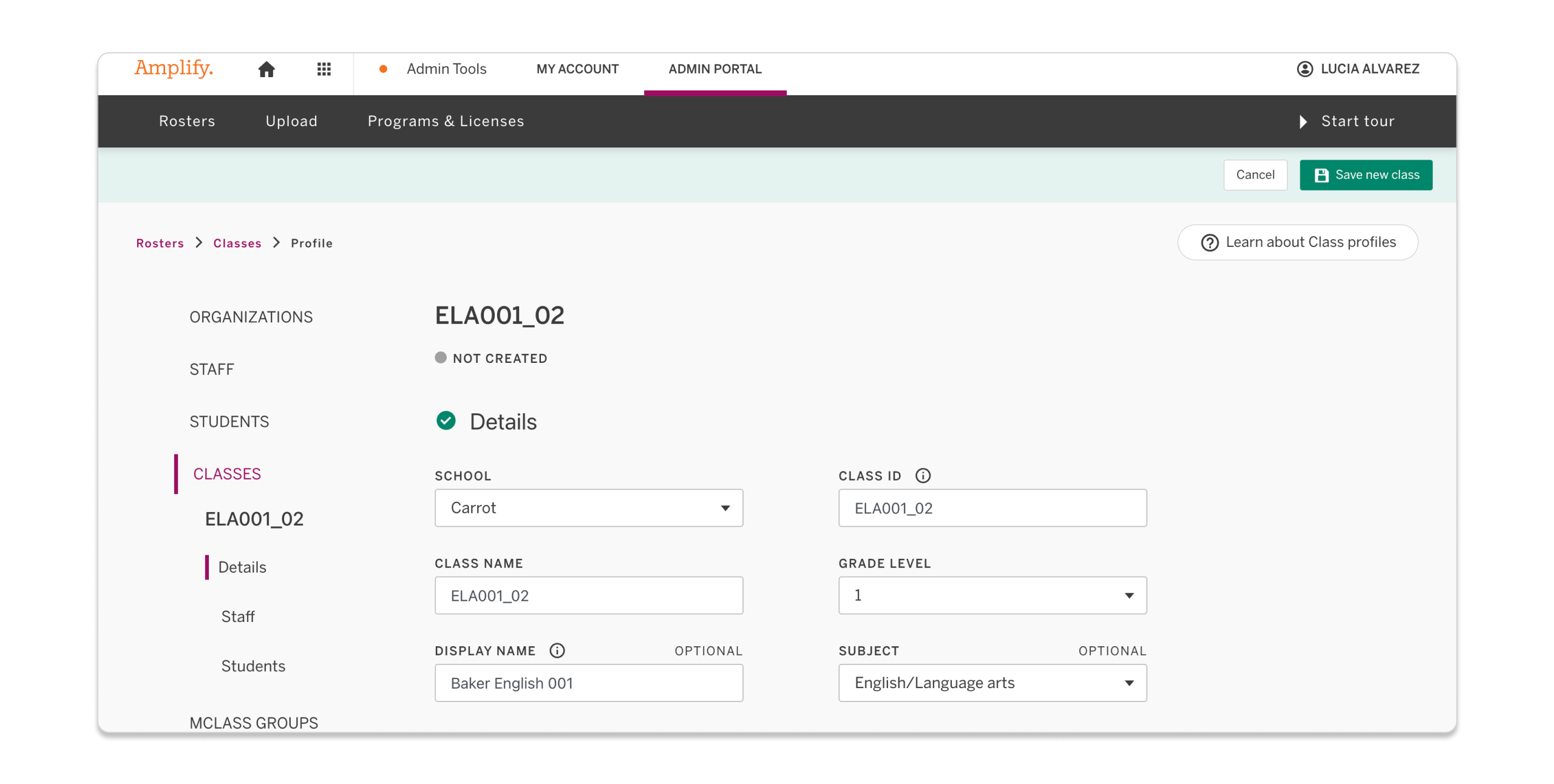Click the green Details checkmark icon

pos(446,421)
